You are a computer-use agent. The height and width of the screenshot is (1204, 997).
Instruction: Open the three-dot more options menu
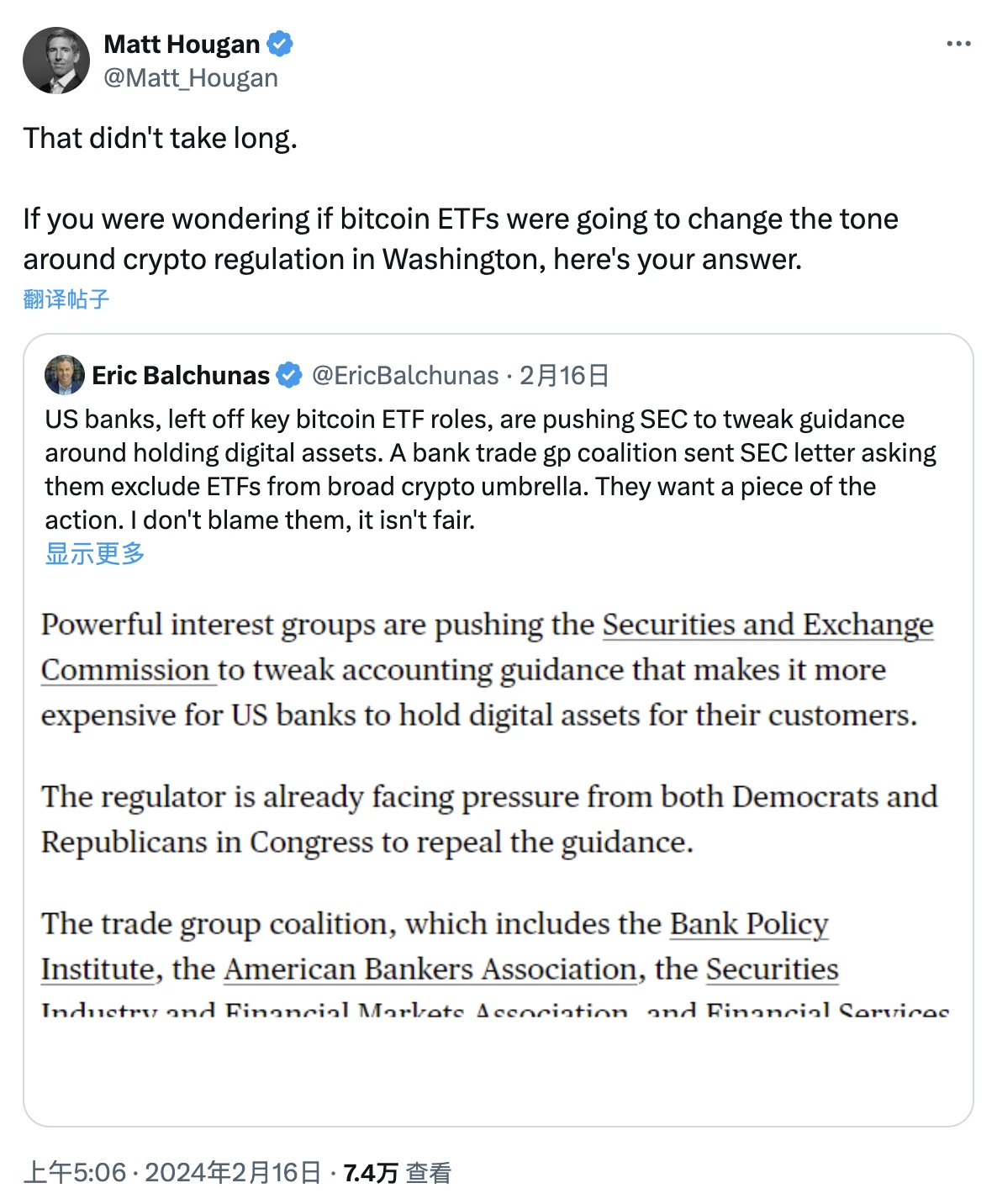[x=958, y=44]
